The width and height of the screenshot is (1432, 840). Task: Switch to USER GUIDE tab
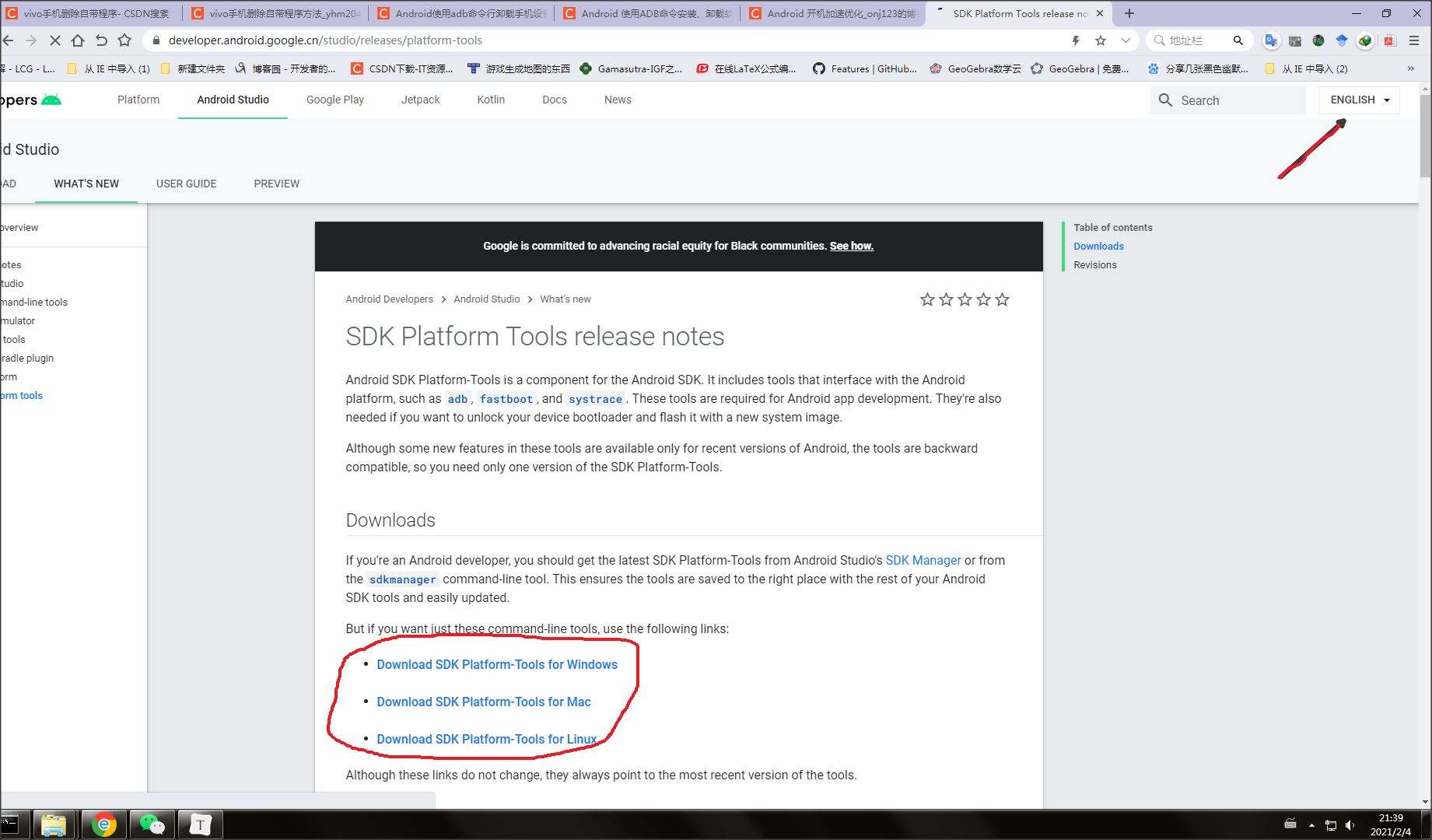tap(187, 184)
